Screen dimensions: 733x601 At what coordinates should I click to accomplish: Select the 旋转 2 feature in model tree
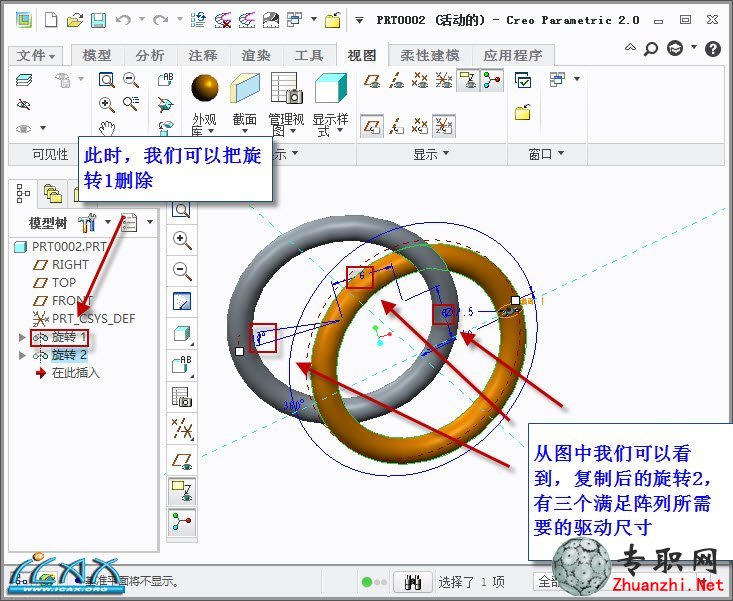[x=59, y=355]
